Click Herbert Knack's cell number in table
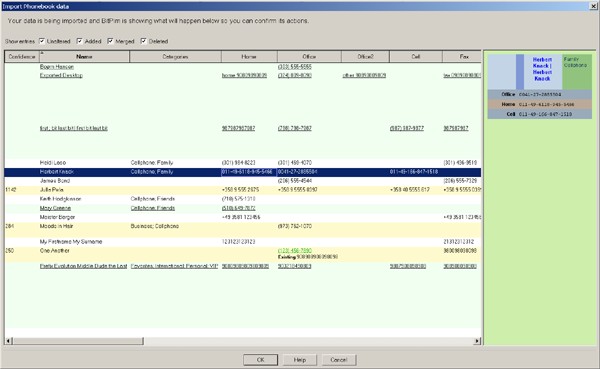The width and height of the screenshot is (600, 369). tap(414, 172)
